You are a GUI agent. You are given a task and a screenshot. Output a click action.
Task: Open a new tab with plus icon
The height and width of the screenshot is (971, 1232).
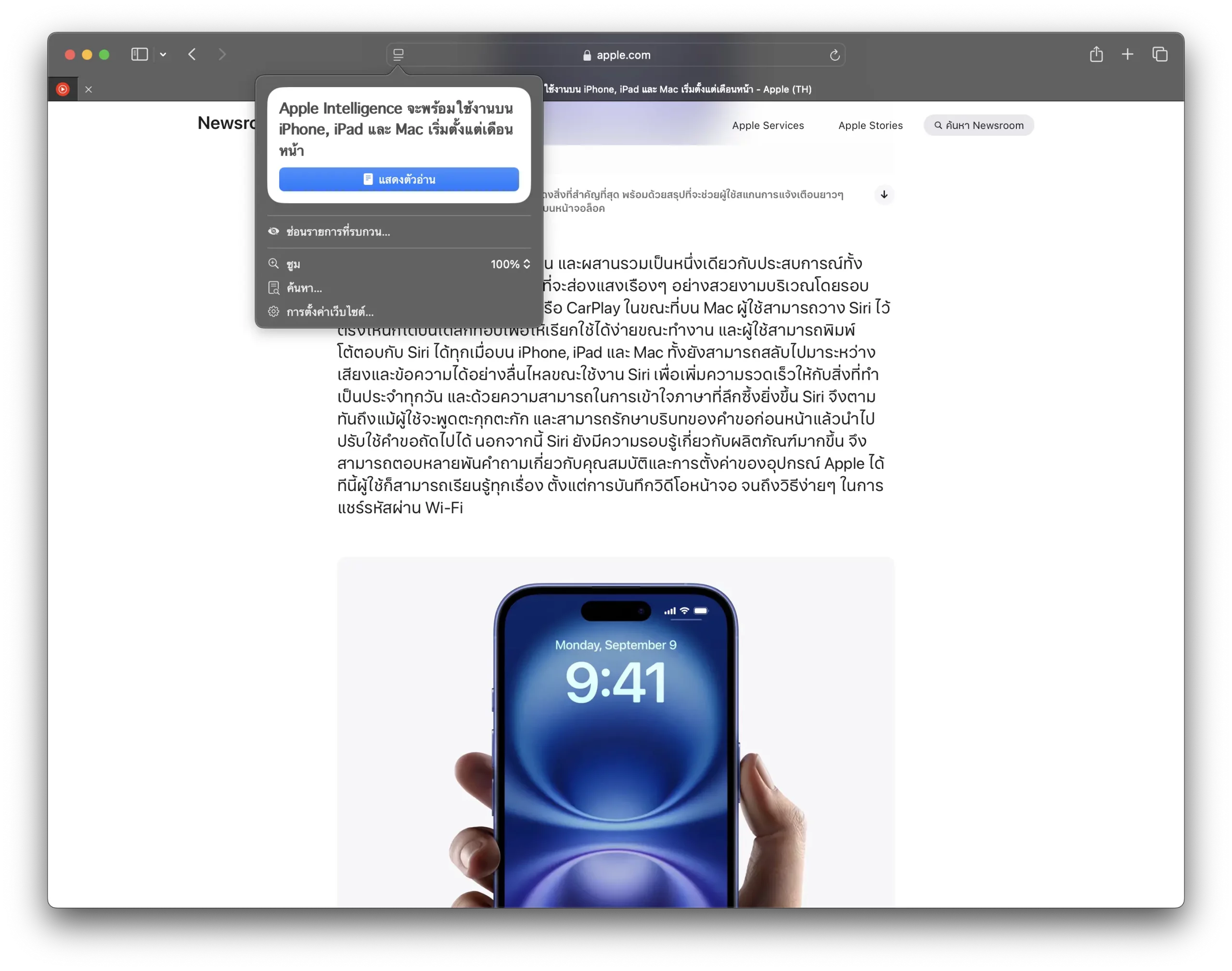click(x=1128, y=54)
